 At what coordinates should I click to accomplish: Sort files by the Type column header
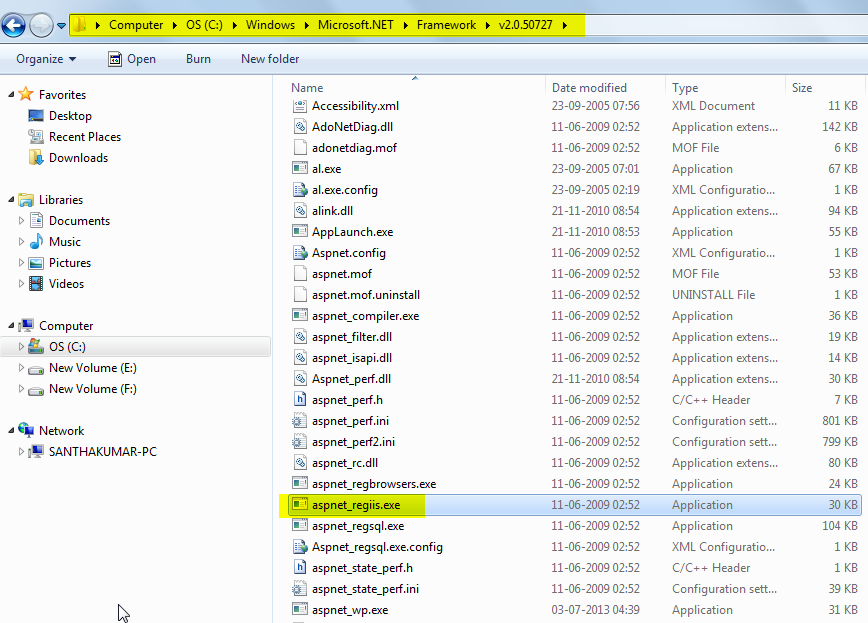[x=685, y=87]
